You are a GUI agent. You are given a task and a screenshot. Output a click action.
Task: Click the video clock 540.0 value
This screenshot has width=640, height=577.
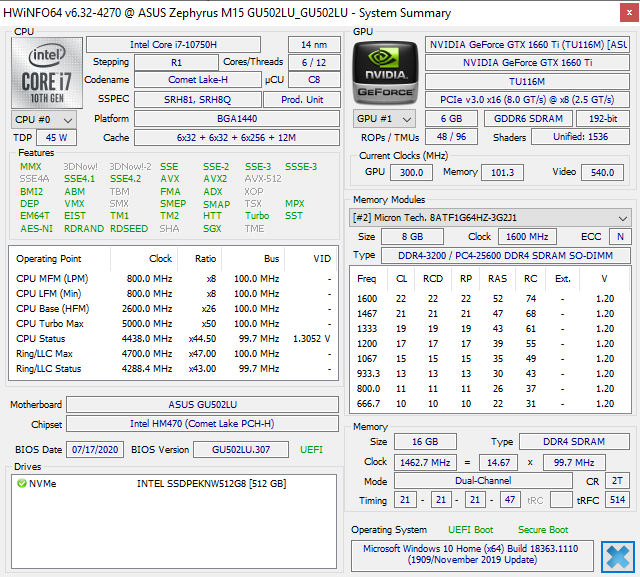pos(602,173)
